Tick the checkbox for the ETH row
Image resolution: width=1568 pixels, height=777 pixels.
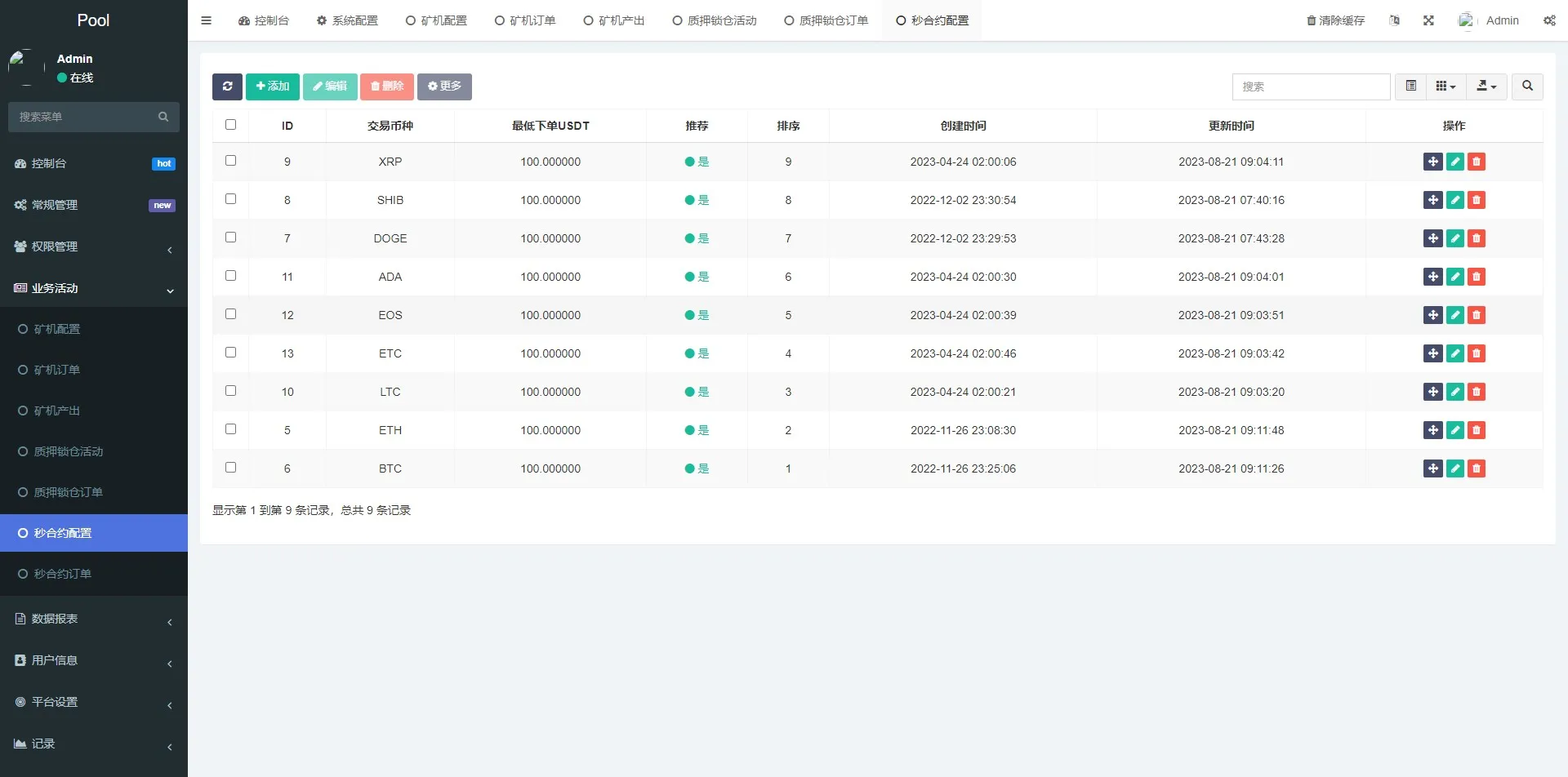(230, 429)
